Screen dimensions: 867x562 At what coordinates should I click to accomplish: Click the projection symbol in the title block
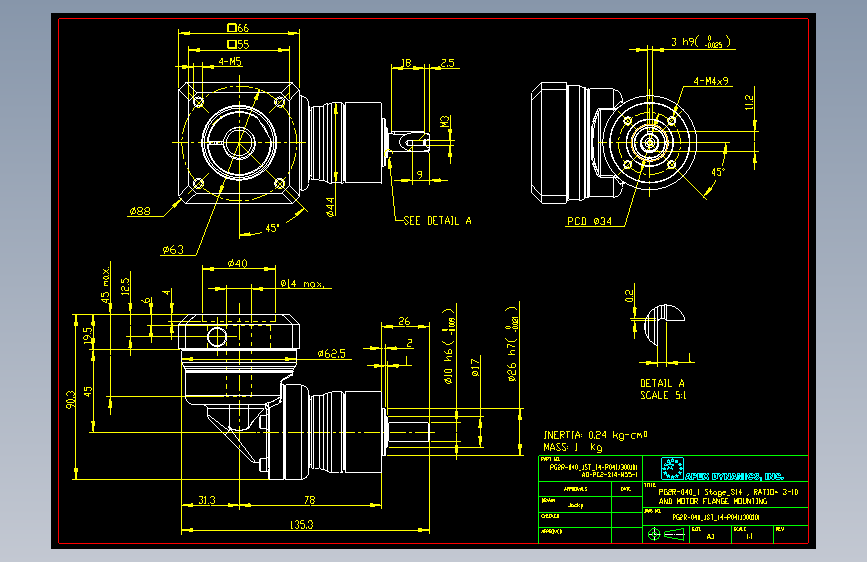click(666, 534)
